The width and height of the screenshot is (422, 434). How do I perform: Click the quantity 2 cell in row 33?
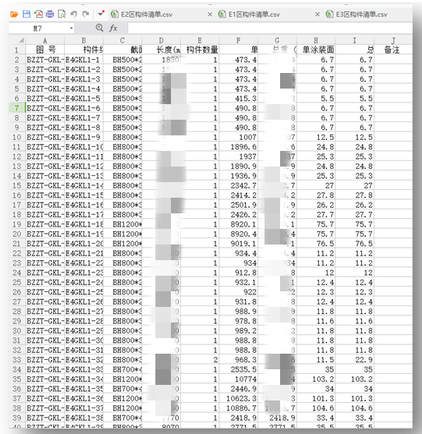pos(200,360)
